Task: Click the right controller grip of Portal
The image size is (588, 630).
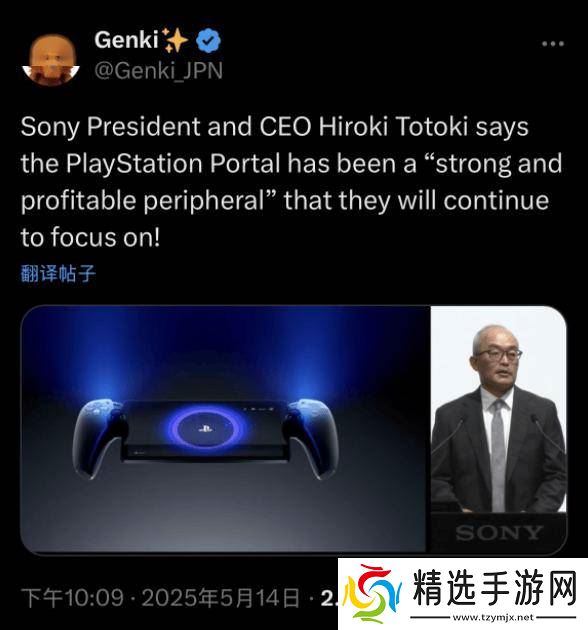Action: (311, 438)
